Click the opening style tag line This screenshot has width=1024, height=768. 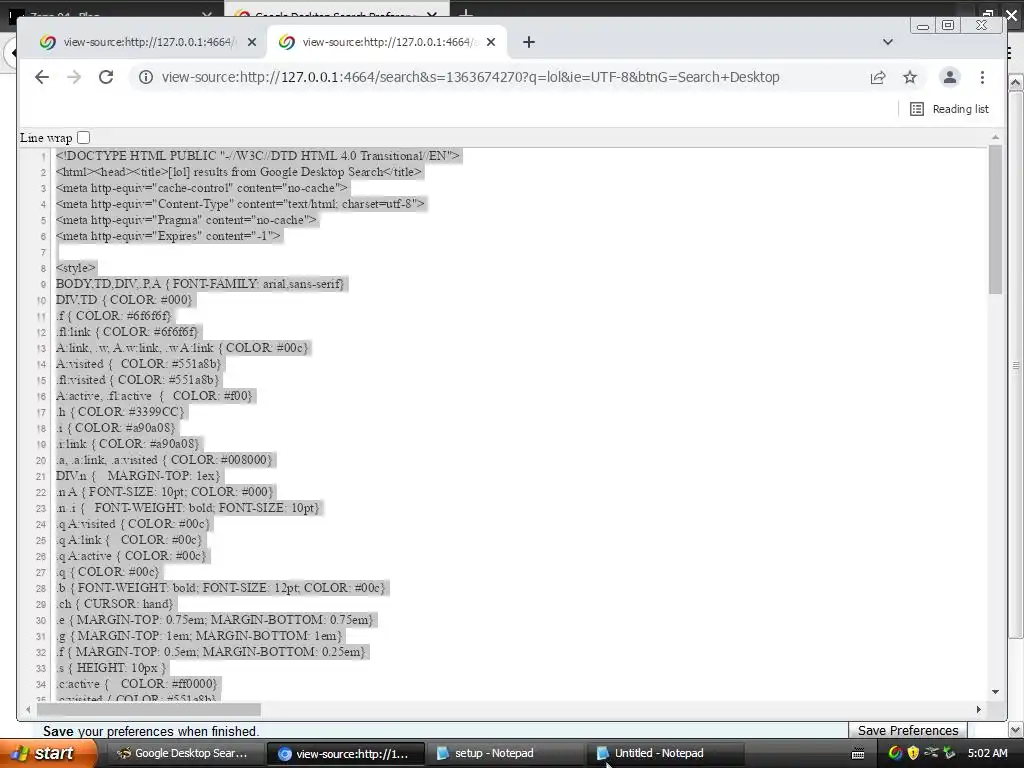76,268
